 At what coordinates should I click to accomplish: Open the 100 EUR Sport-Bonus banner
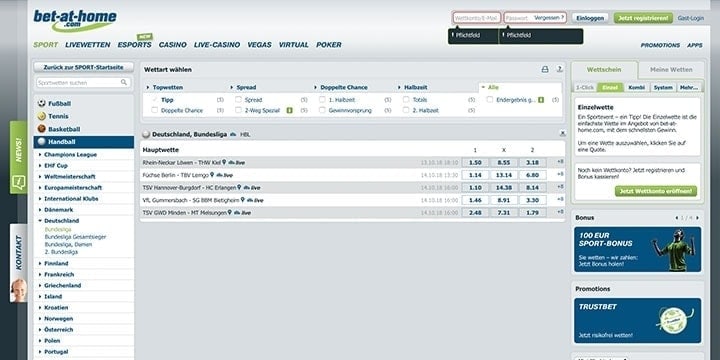click(x=637, y=249)
